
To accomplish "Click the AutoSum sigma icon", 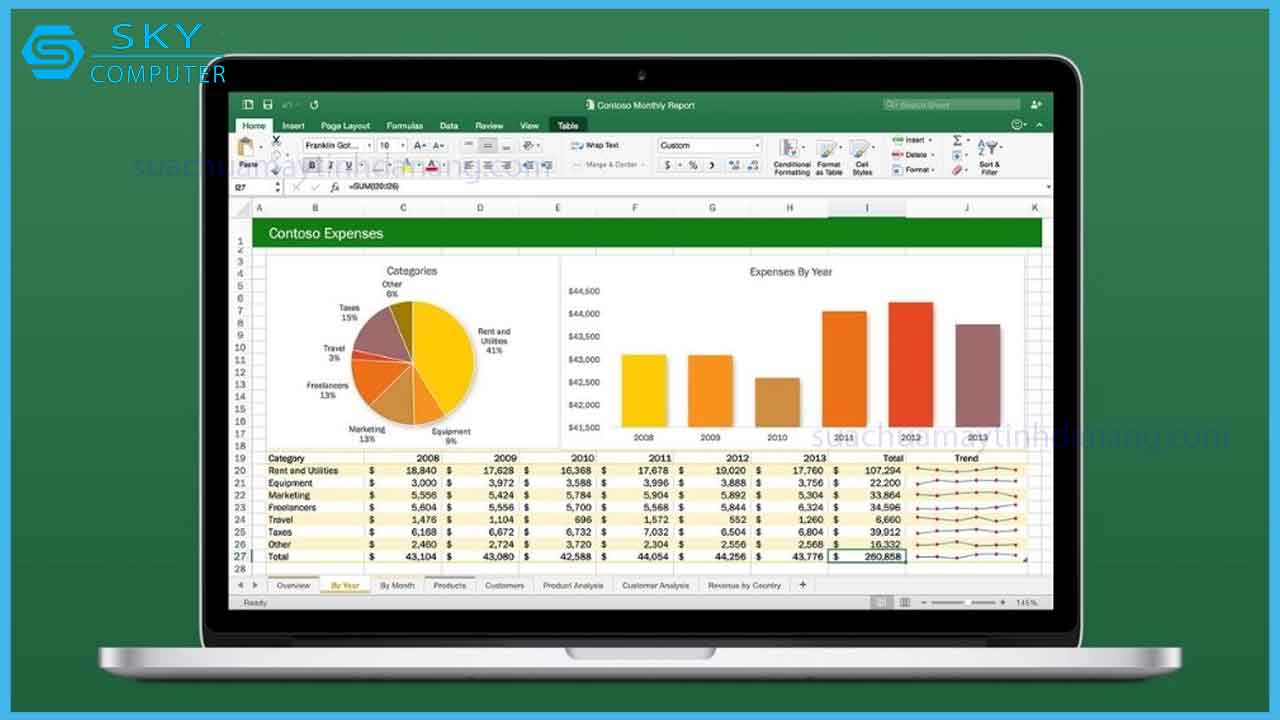I will (957, 140).
